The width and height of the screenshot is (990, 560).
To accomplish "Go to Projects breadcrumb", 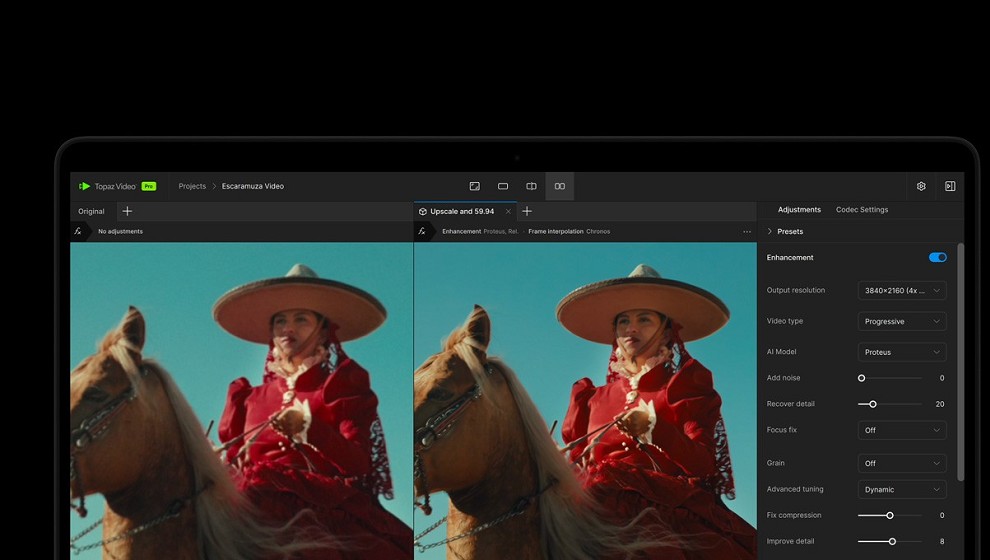I will [x=192, y=186].
